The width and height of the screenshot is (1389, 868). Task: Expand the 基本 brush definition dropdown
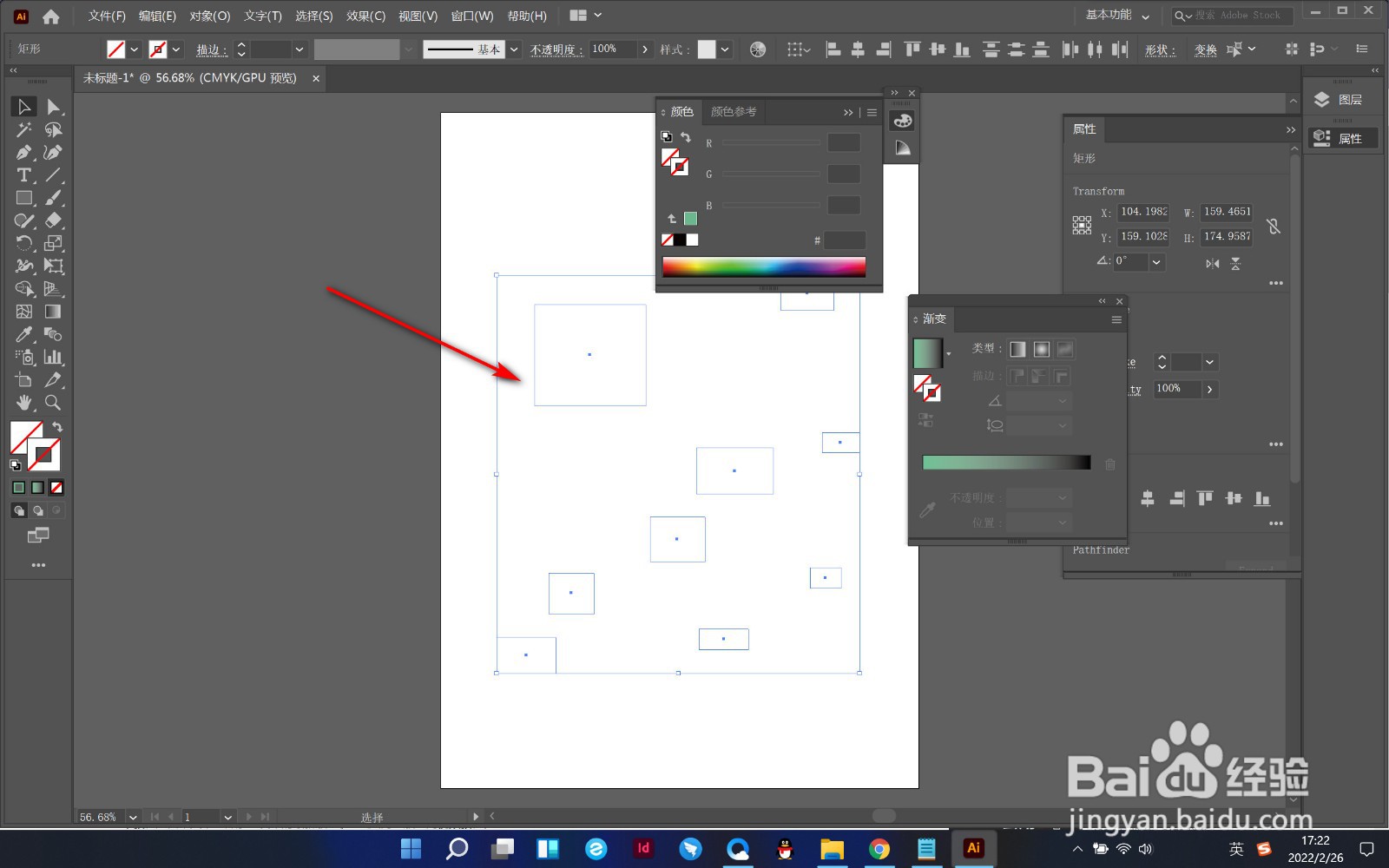point(514,49)
